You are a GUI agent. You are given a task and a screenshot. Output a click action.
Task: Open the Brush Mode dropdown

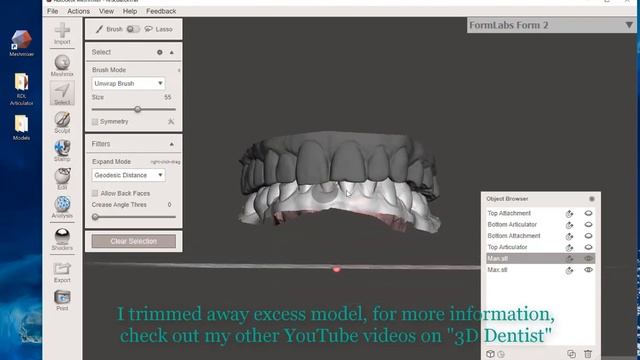coord(128,83)
